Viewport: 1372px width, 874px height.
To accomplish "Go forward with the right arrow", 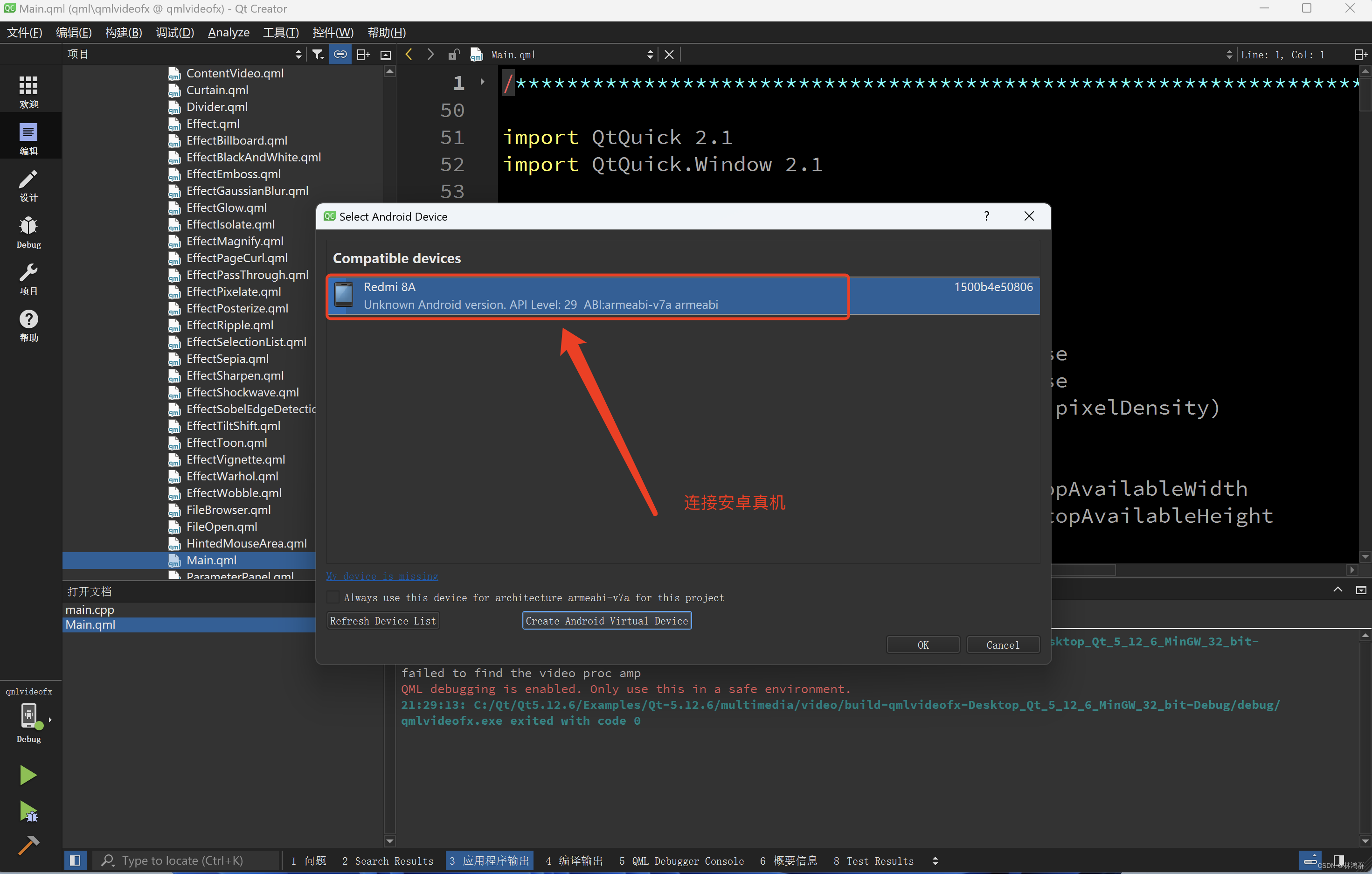I will 430,54.
